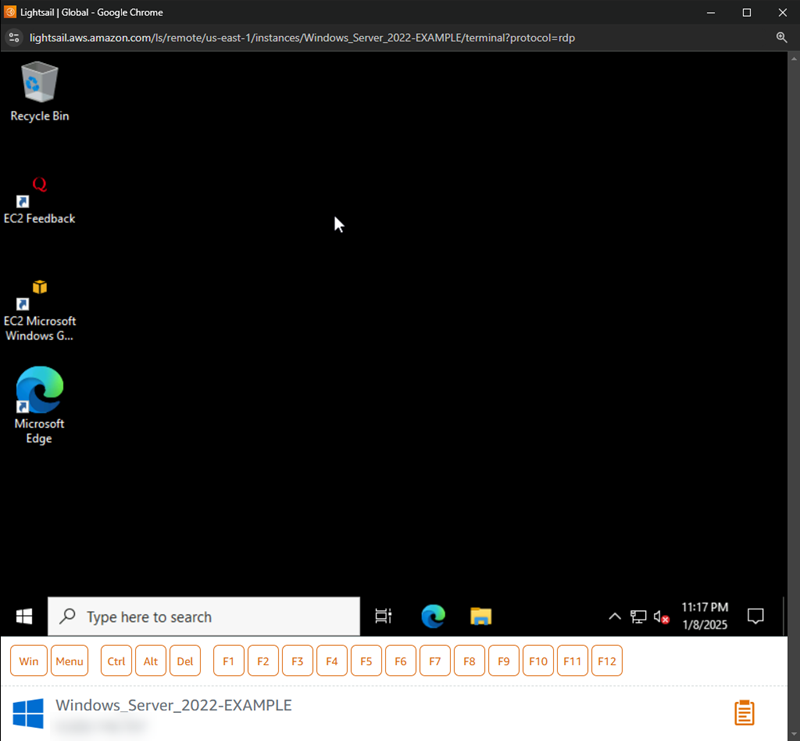The image size is (800, 741).
Task: Toggle the Ctrl virtual key
Action: coord(115,660)
